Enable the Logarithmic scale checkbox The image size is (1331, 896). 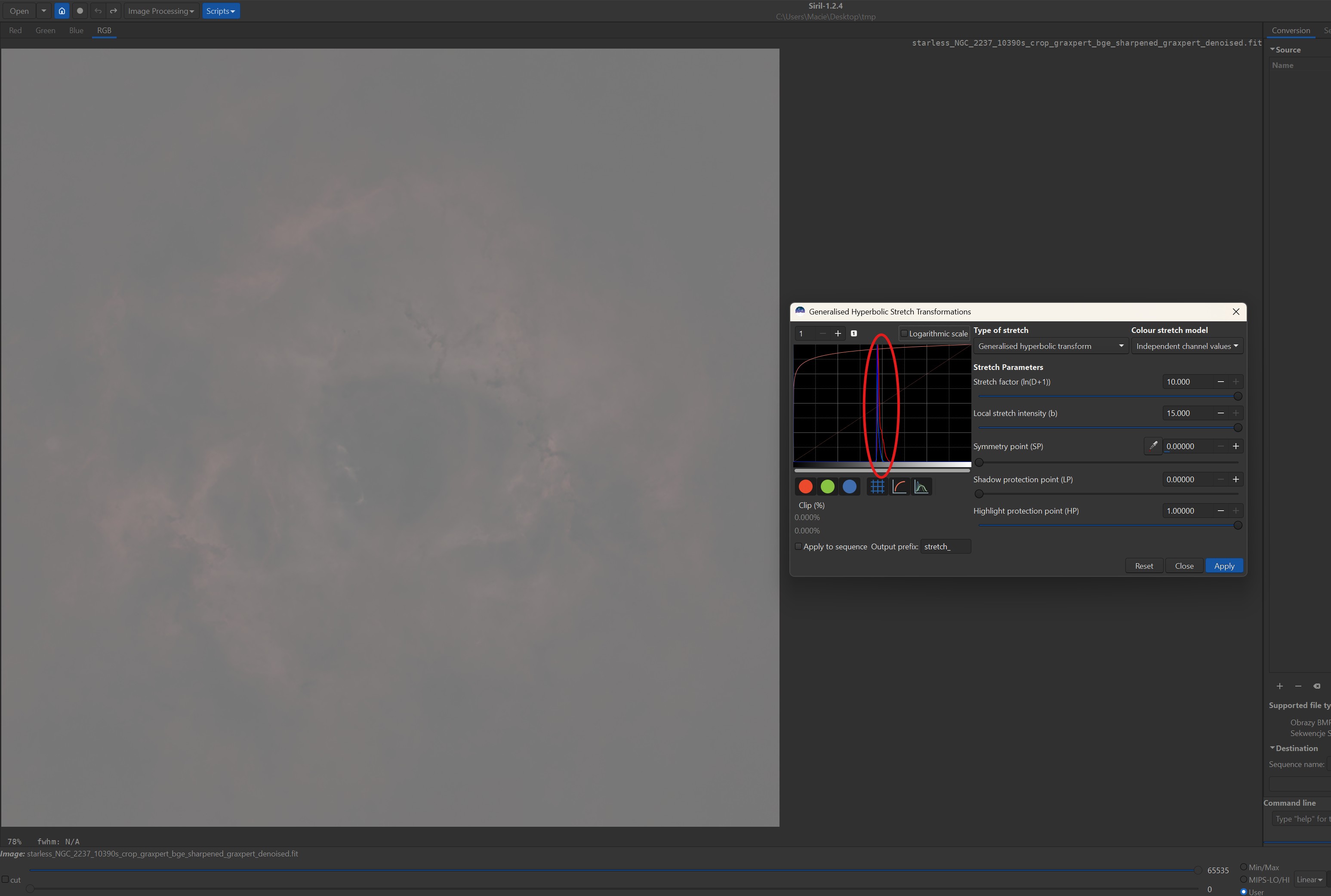pyautogui.click(x=904, y=334)
